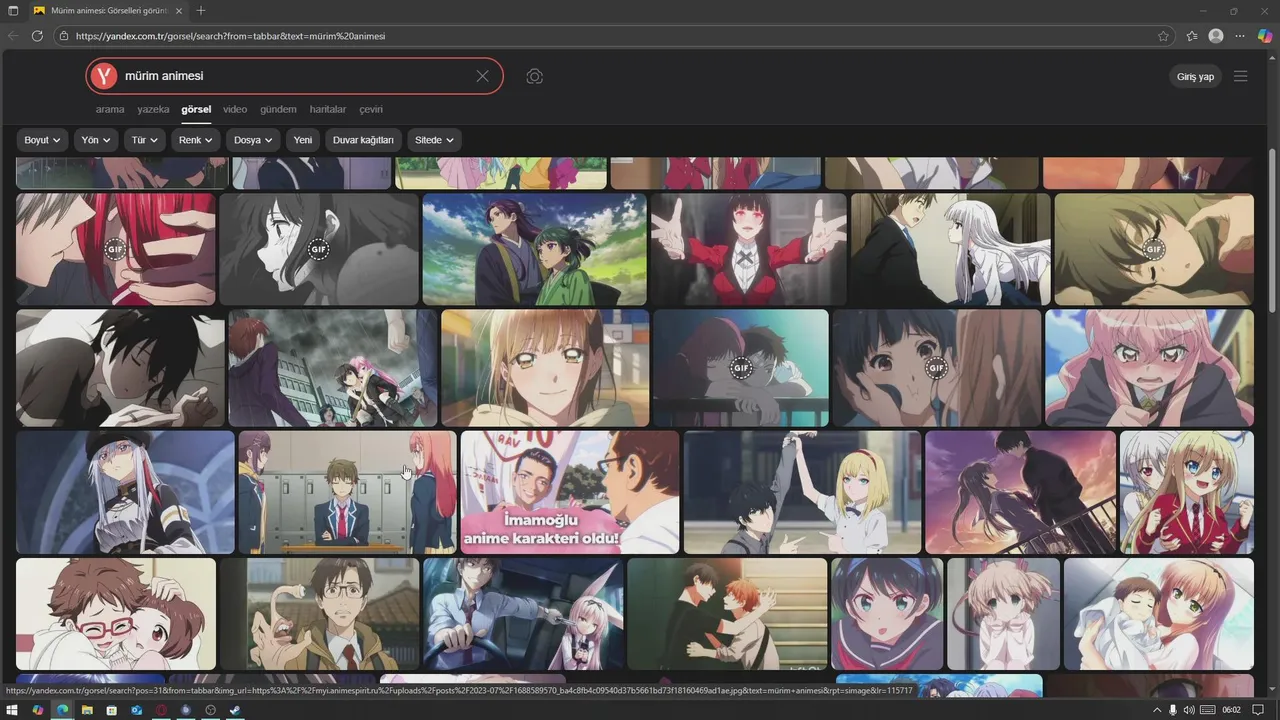This screenshot has width=1280, height=720.
Task: Open Microsoft Store from the taskbar
Action: (x=111, y=710)
